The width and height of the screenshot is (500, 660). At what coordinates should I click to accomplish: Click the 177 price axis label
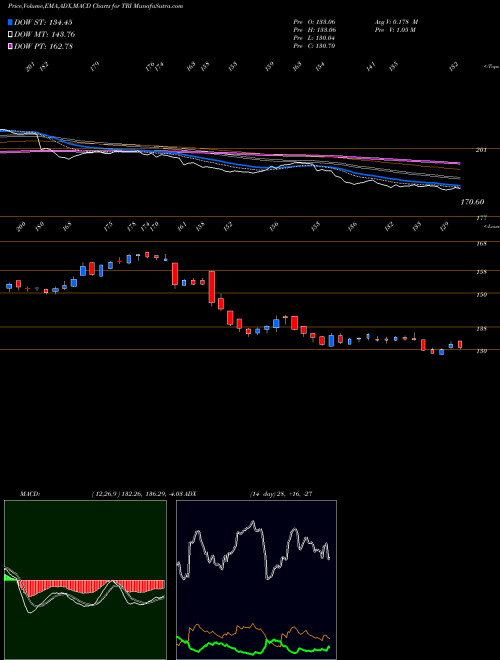pos(481,218)
